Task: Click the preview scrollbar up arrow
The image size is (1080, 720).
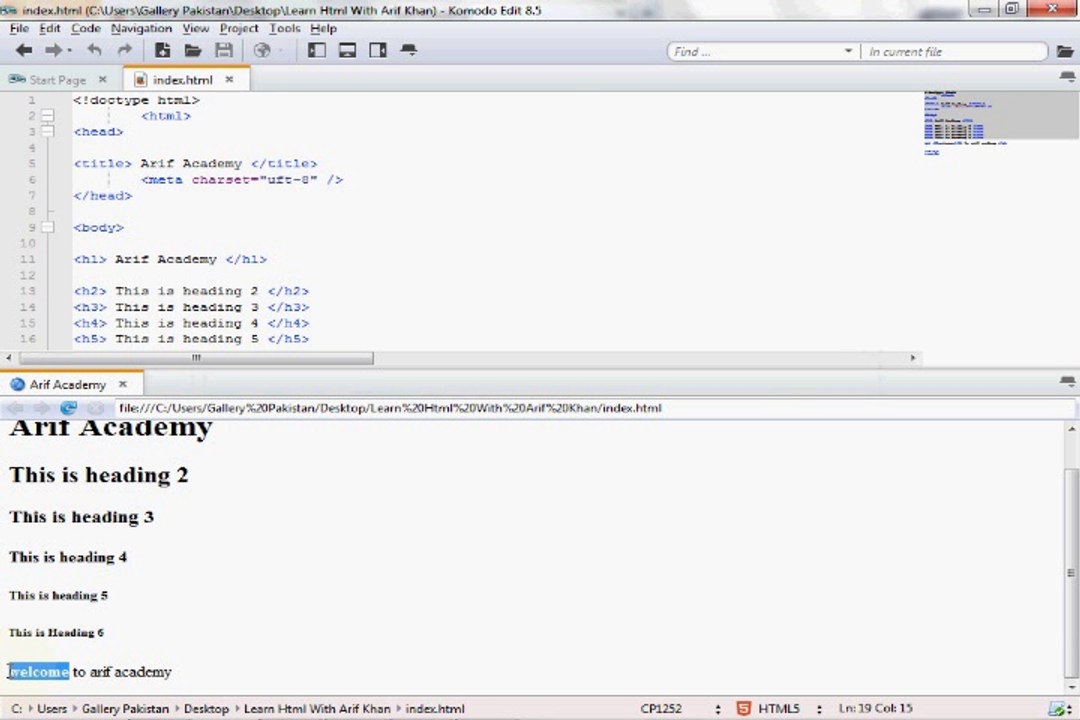Action: 1071,429
